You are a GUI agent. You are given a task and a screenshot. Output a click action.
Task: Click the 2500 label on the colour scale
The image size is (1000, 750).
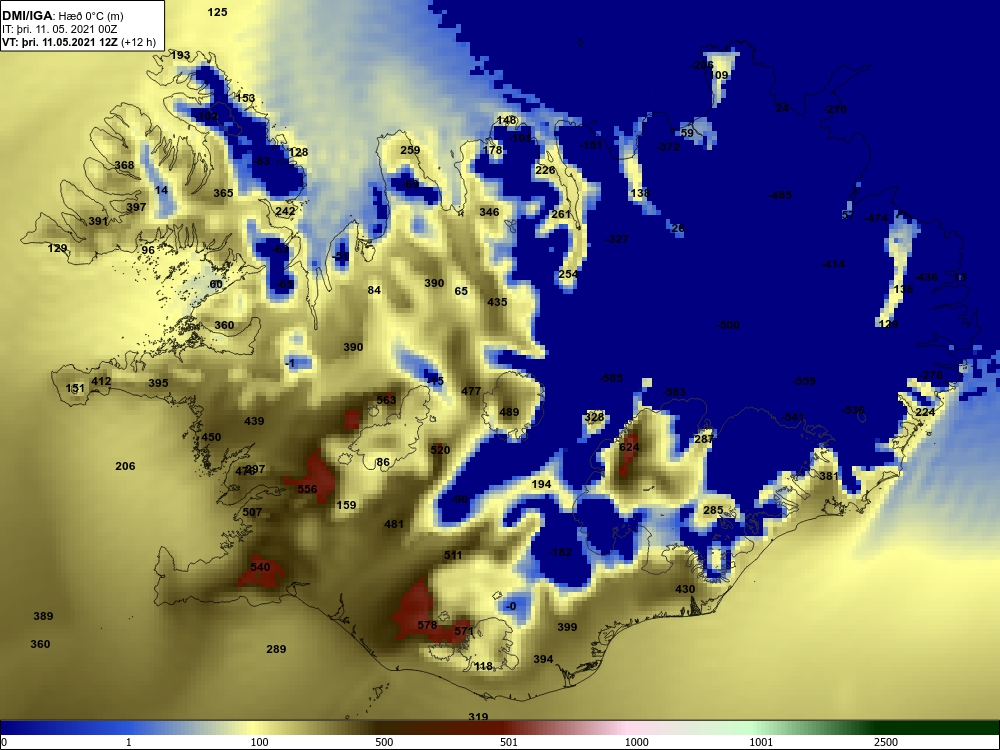pyautogui.click(x=886, y=742)
